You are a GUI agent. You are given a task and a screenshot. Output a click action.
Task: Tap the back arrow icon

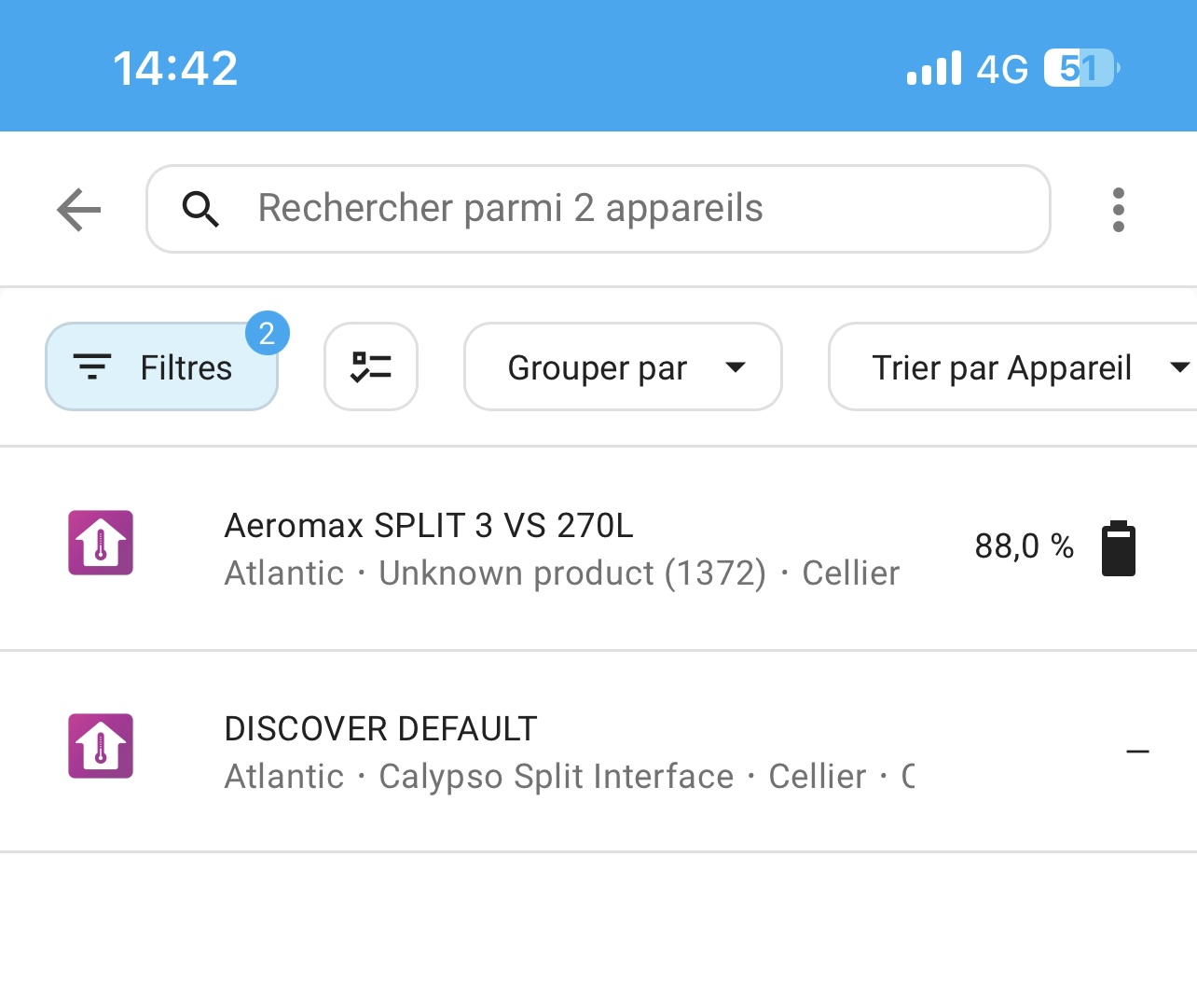coord(79,209)
